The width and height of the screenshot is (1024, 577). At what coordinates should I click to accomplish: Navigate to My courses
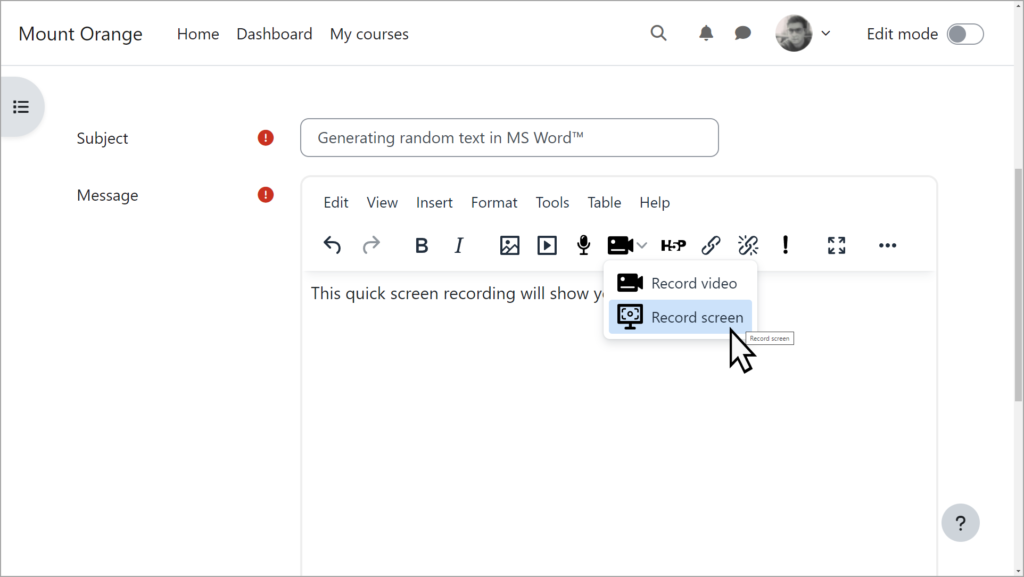(369, 33)
